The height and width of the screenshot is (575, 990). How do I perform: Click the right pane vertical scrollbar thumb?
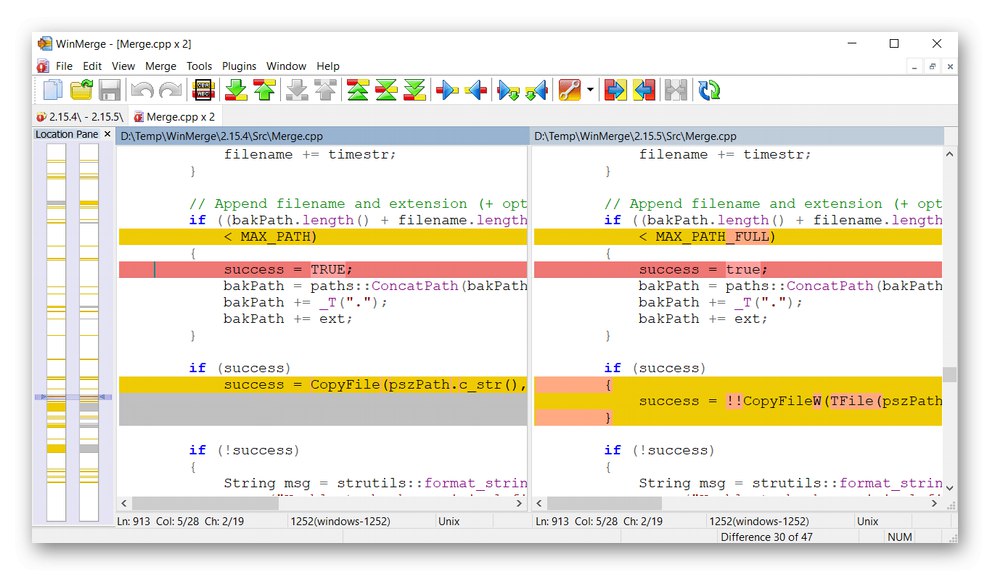949,374
